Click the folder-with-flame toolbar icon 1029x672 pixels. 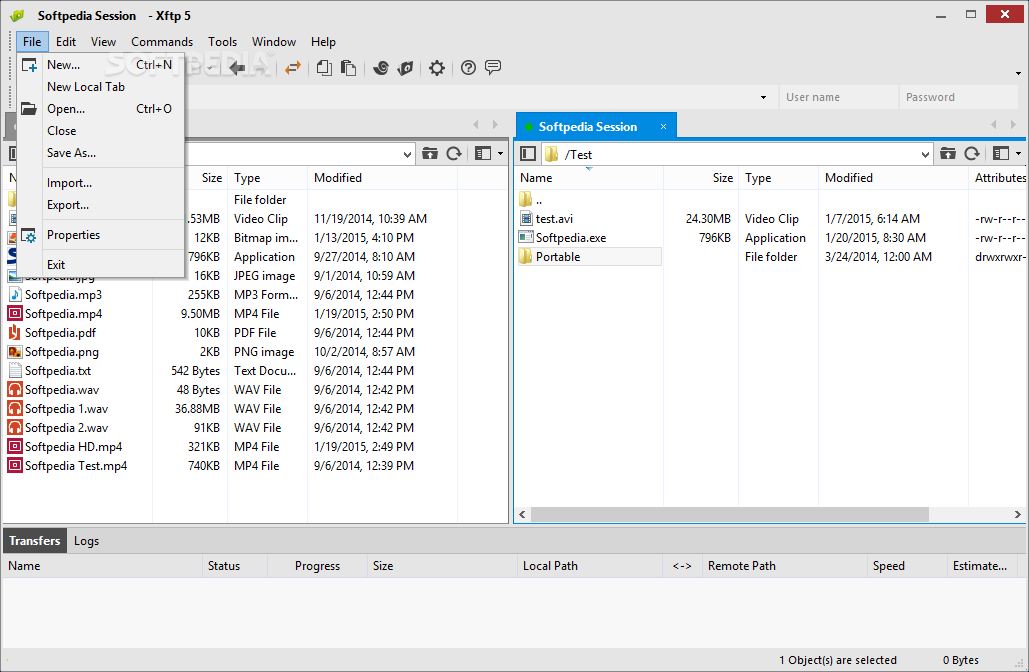(x=406, y=68)
